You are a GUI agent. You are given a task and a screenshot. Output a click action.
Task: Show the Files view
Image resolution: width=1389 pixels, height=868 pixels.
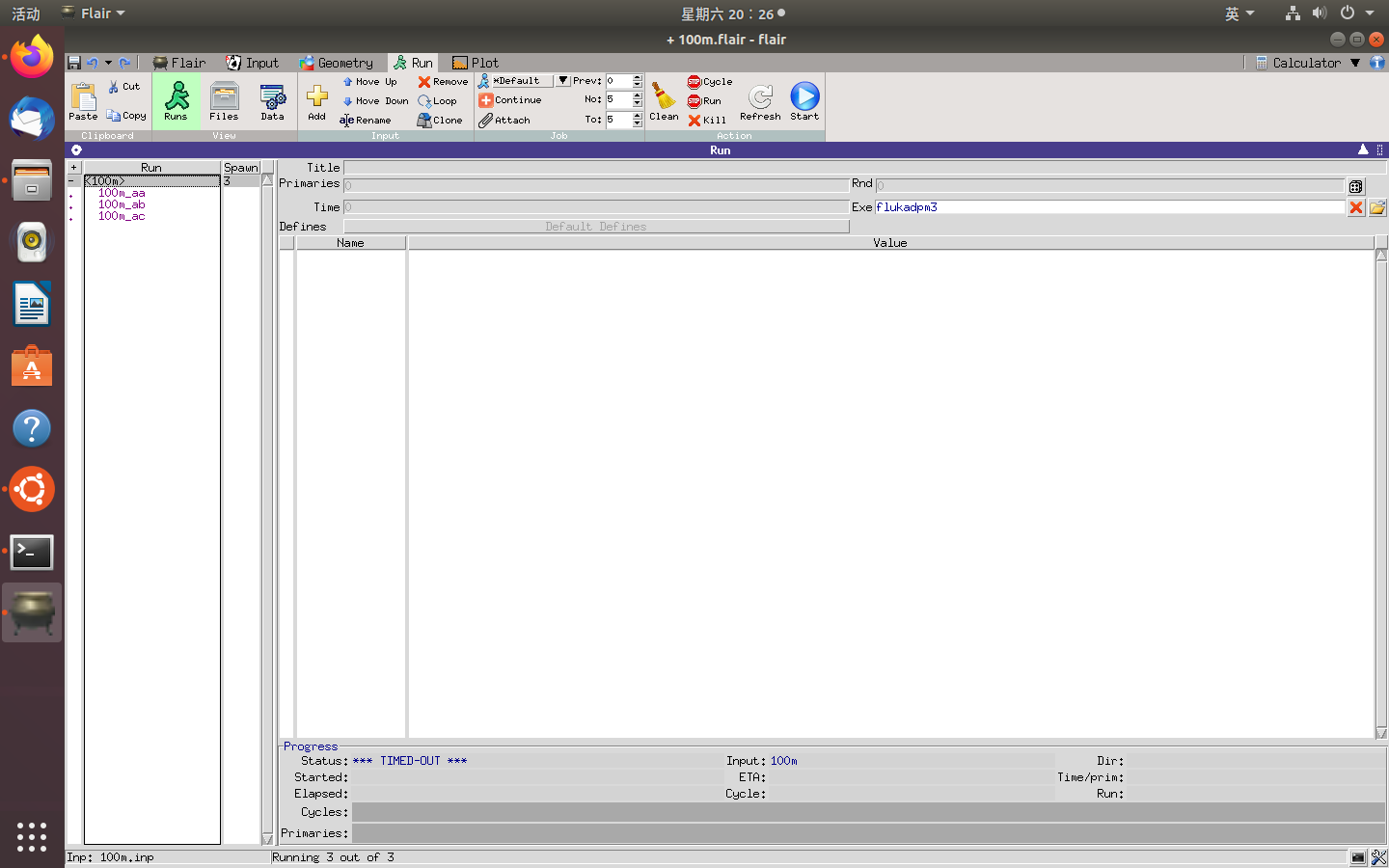224,100
